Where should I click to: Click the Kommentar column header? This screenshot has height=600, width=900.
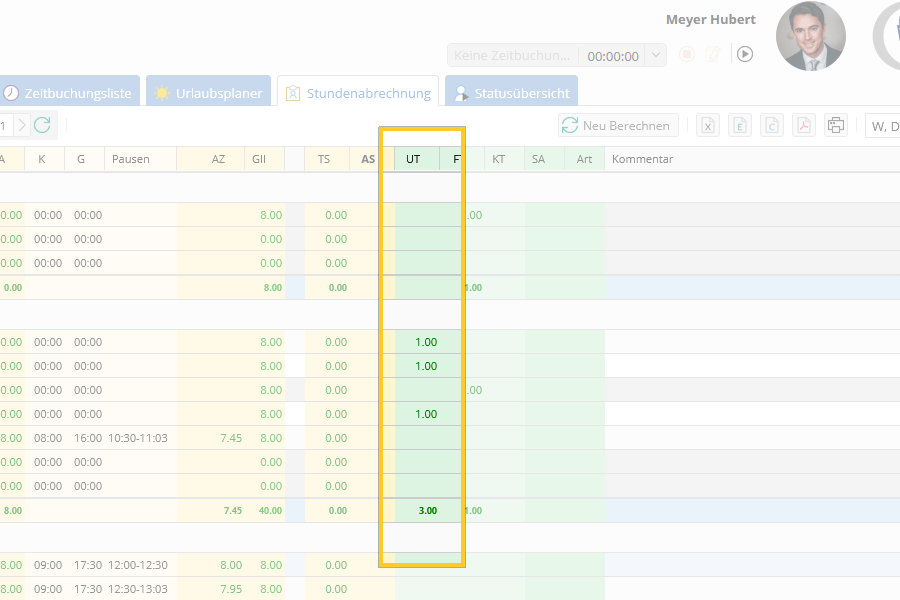coord(642,159)
